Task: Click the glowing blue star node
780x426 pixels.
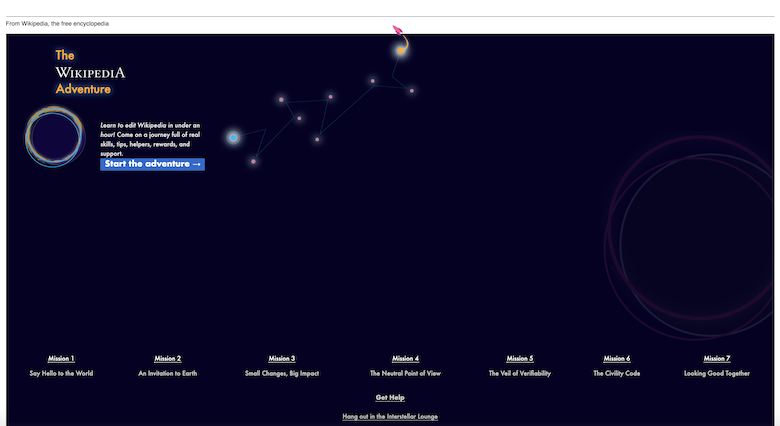Action: 233,137
